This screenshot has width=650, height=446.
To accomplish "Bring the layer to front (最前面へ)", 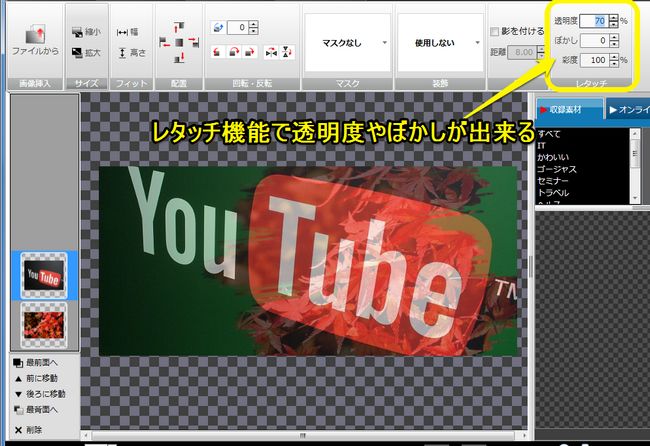I will pyautogui.click(x=35, y=363).
